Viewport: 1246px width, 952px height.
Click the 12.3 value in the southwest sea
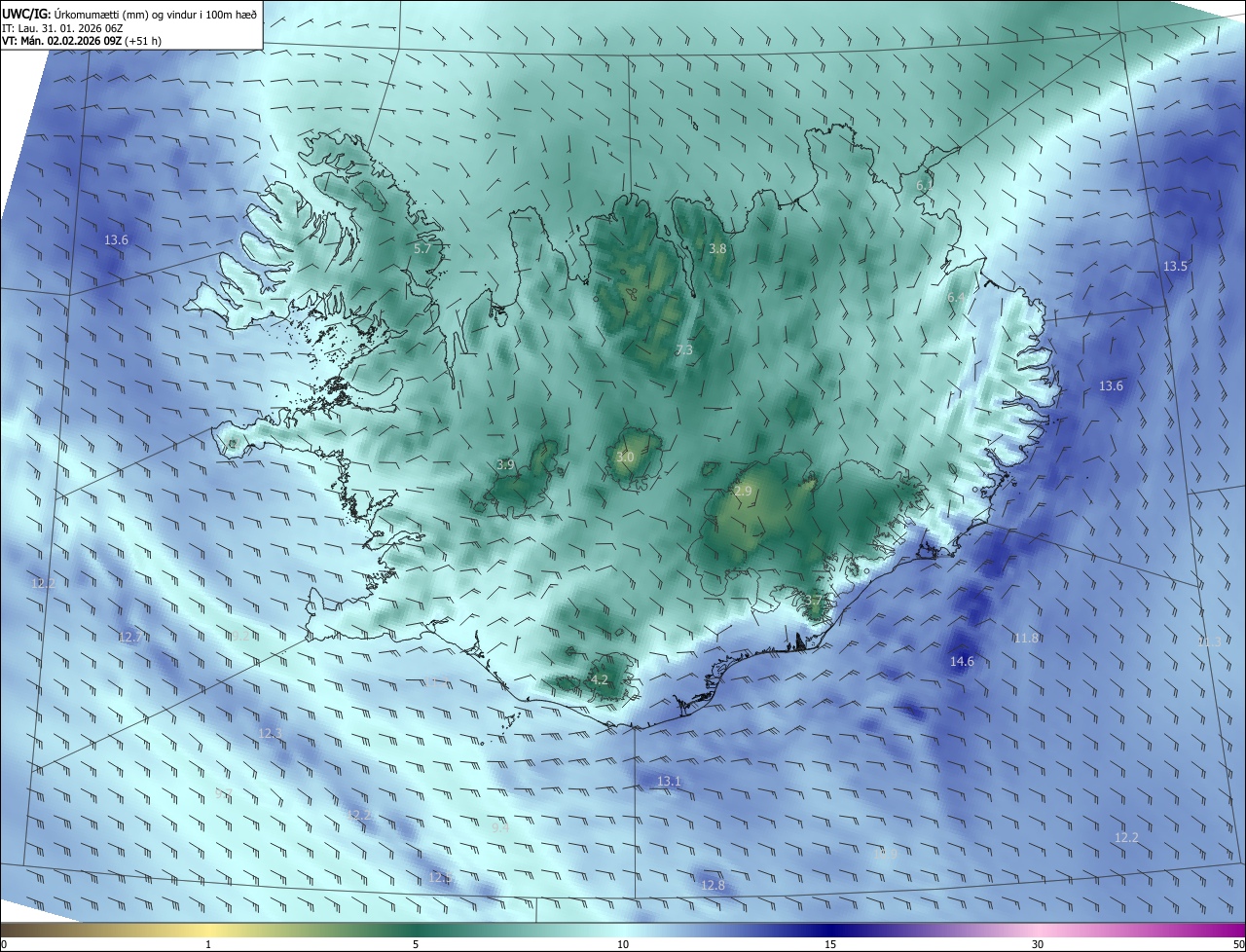271,733
